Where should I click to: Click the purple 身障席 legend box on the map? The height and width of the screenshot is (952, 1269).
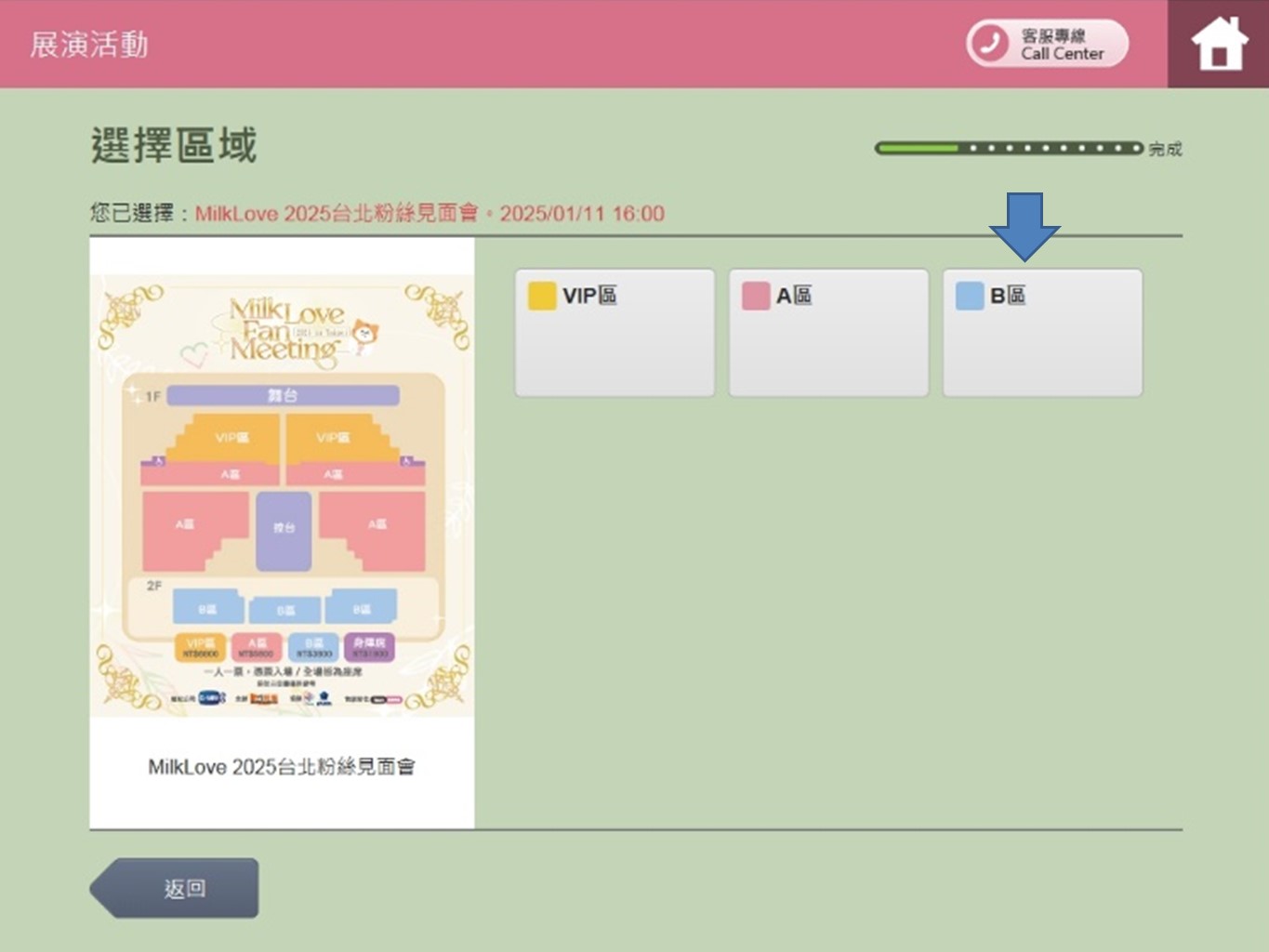point(369,646)
